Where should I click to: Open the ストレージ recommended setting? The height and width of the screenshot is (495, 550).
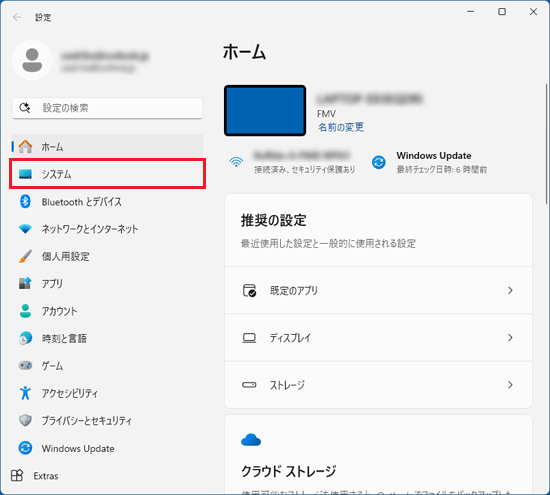point(378,385)
